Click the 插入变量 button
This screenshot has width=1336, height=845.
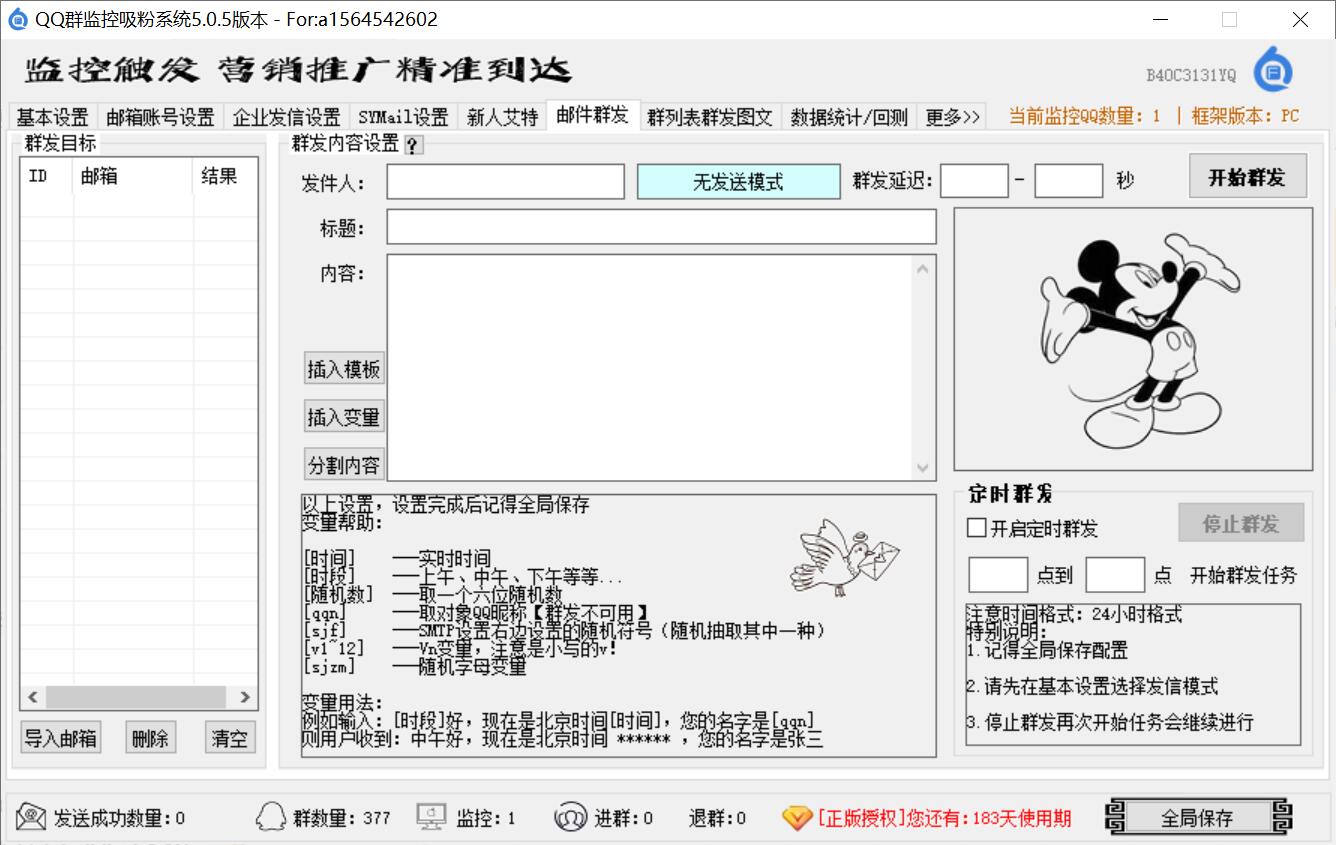[343, 417]
